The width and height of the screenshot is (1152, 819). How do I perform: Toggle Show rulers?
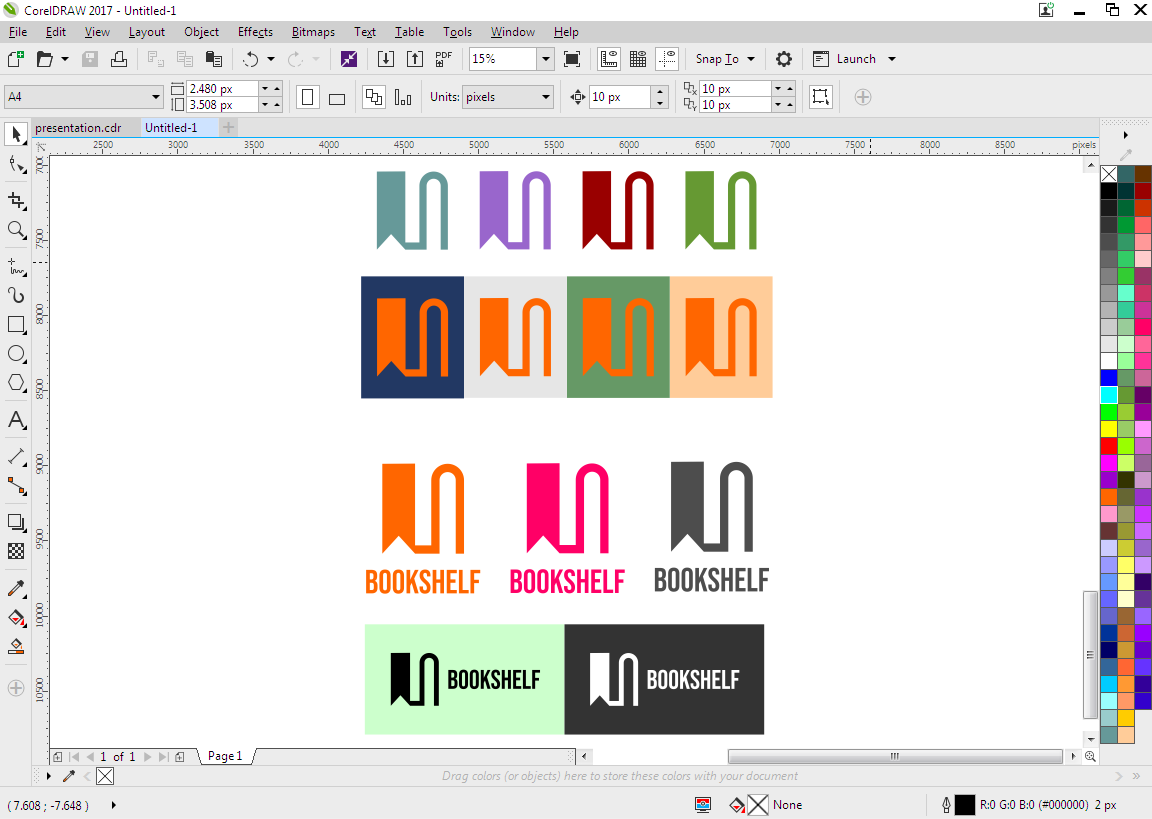[608, 59]
